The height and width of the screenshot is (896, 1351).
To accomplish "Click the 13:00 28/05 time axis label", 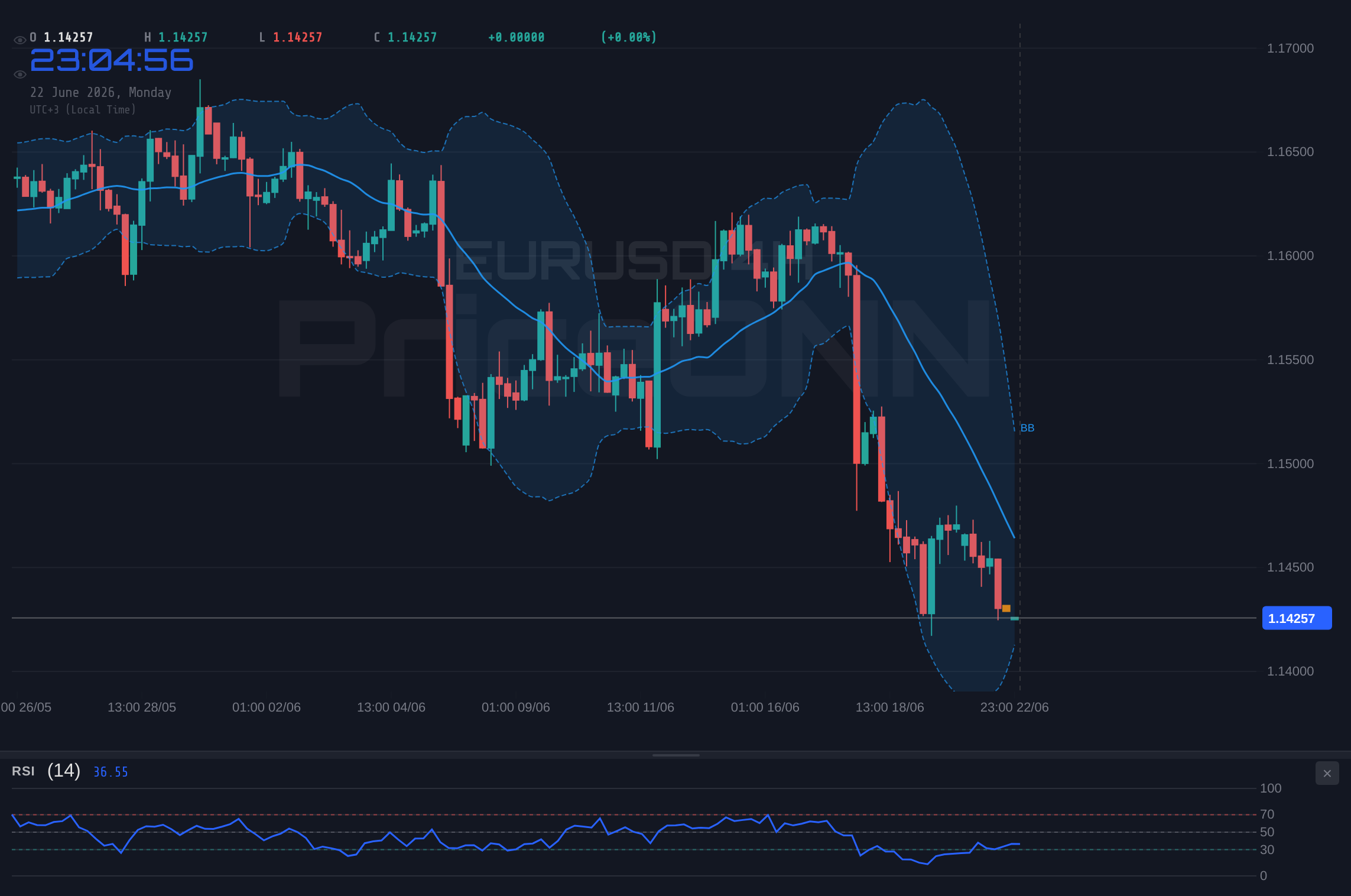I will pos(142,707).
